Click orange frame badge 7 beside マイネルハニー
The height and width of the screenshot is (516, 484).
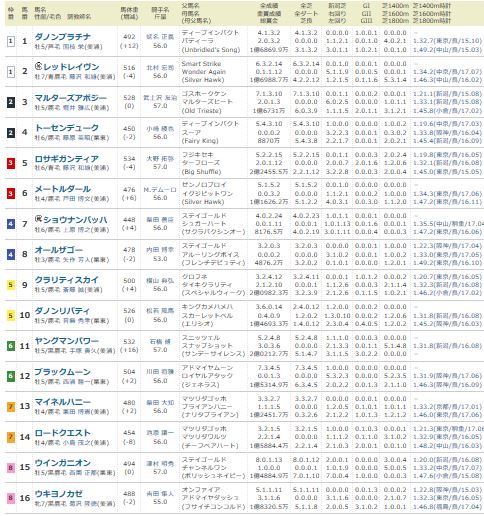pos(11,407)
